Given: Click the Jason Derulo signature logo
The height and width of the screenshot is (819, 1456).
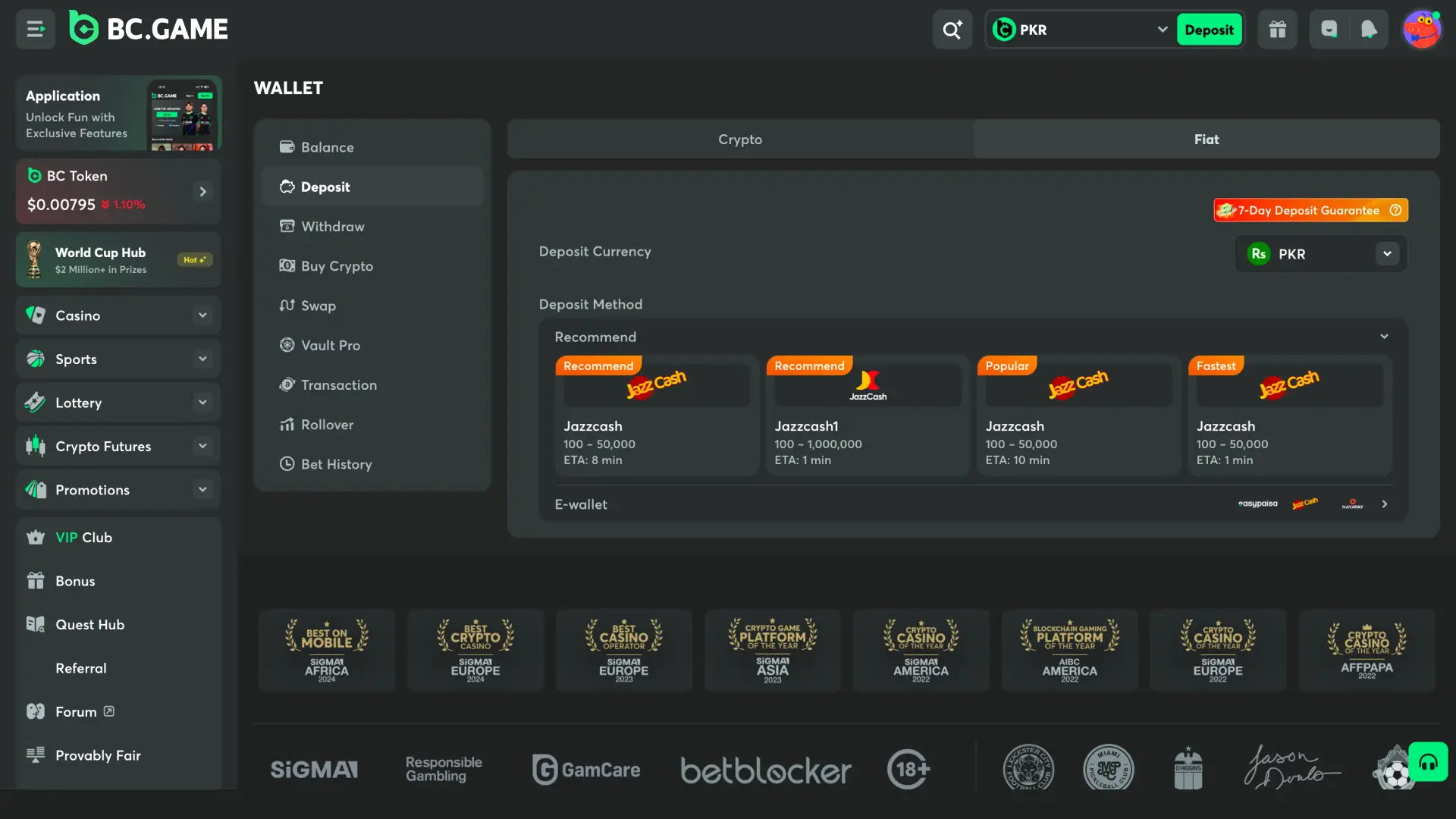Looking at the screenshot, I should pos(1292,767).
